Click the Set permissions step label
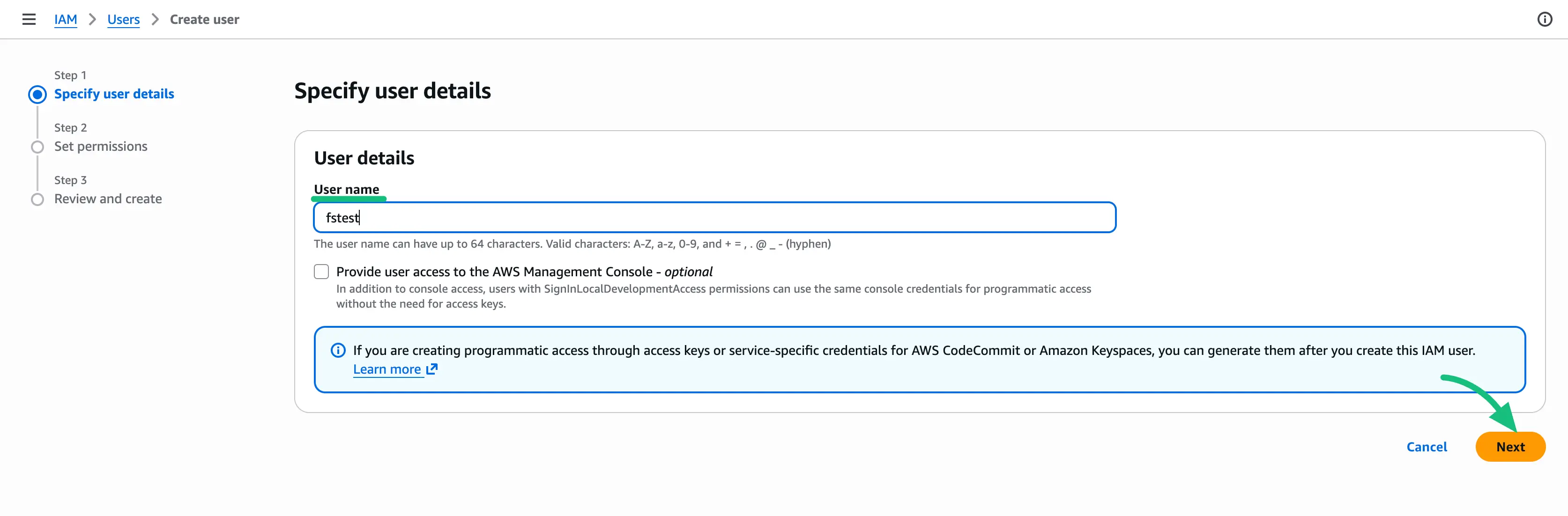 click(100, 146)
